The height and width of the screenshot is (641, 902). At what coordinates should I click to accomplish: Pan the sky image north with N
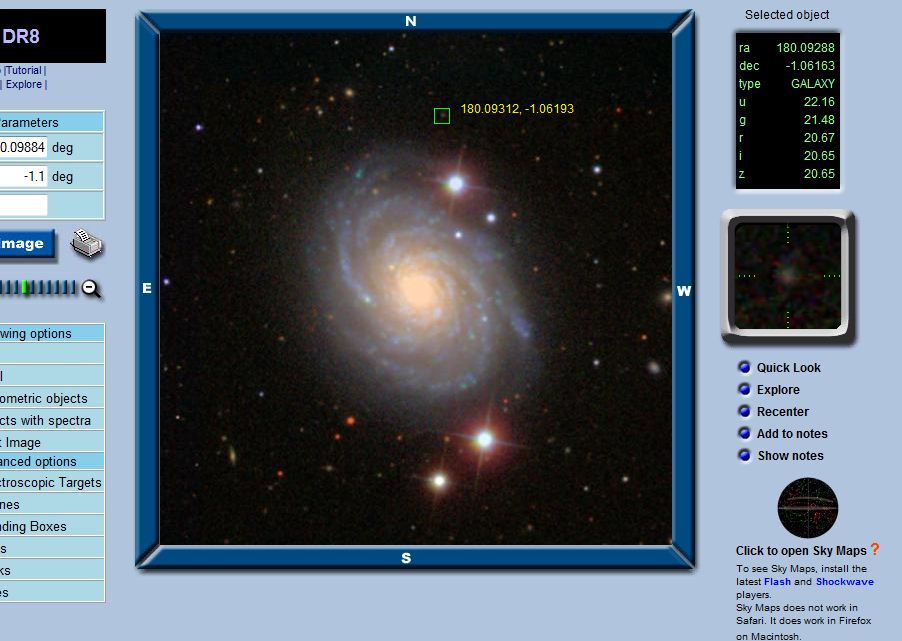pos(410,21)
